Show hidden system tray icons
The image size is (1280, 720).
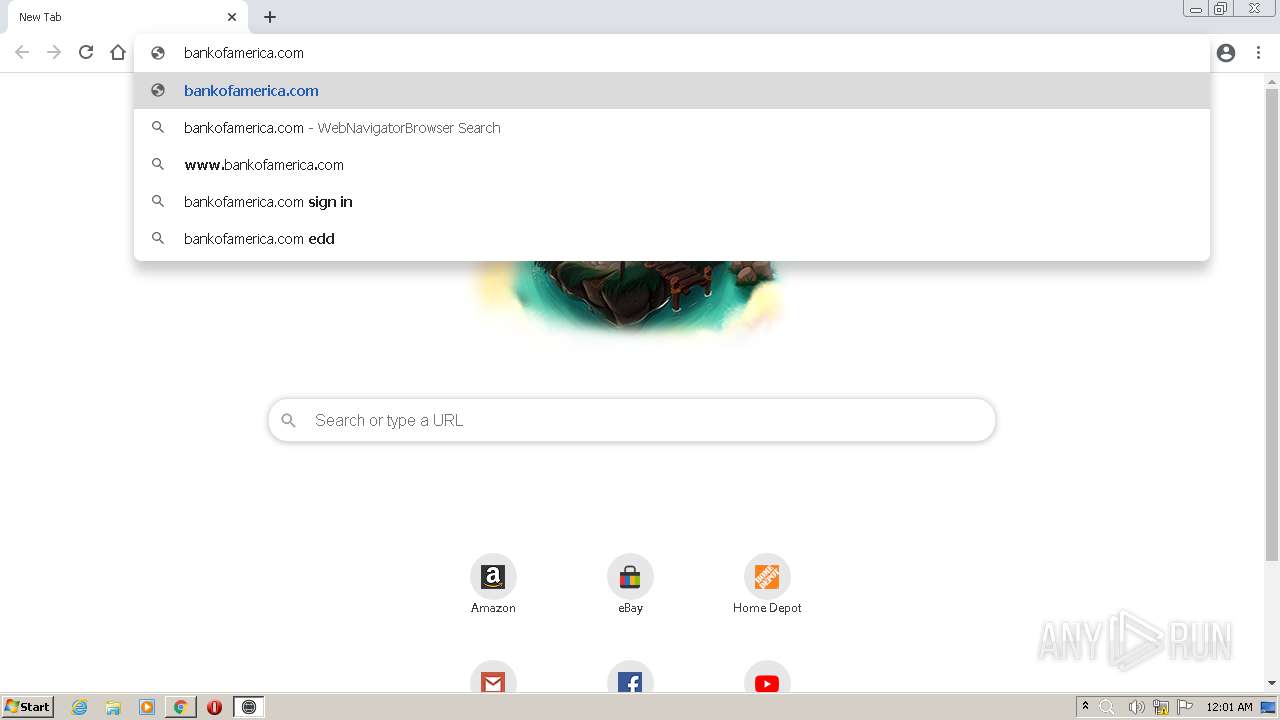tap(1085, 707)
